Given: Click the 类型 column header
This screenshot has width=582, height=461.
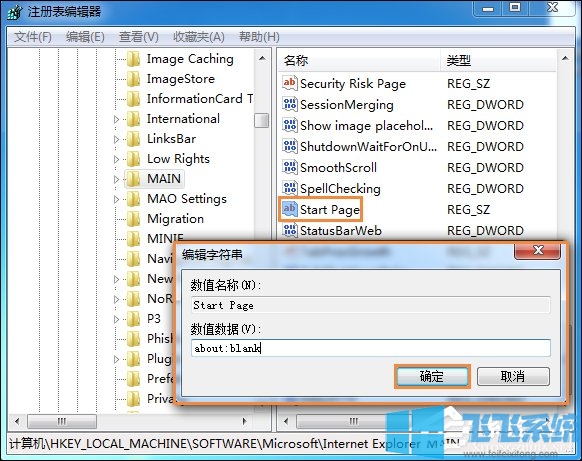Looking at the screenshot, I should pyautogui.click(x=498, y=60).
